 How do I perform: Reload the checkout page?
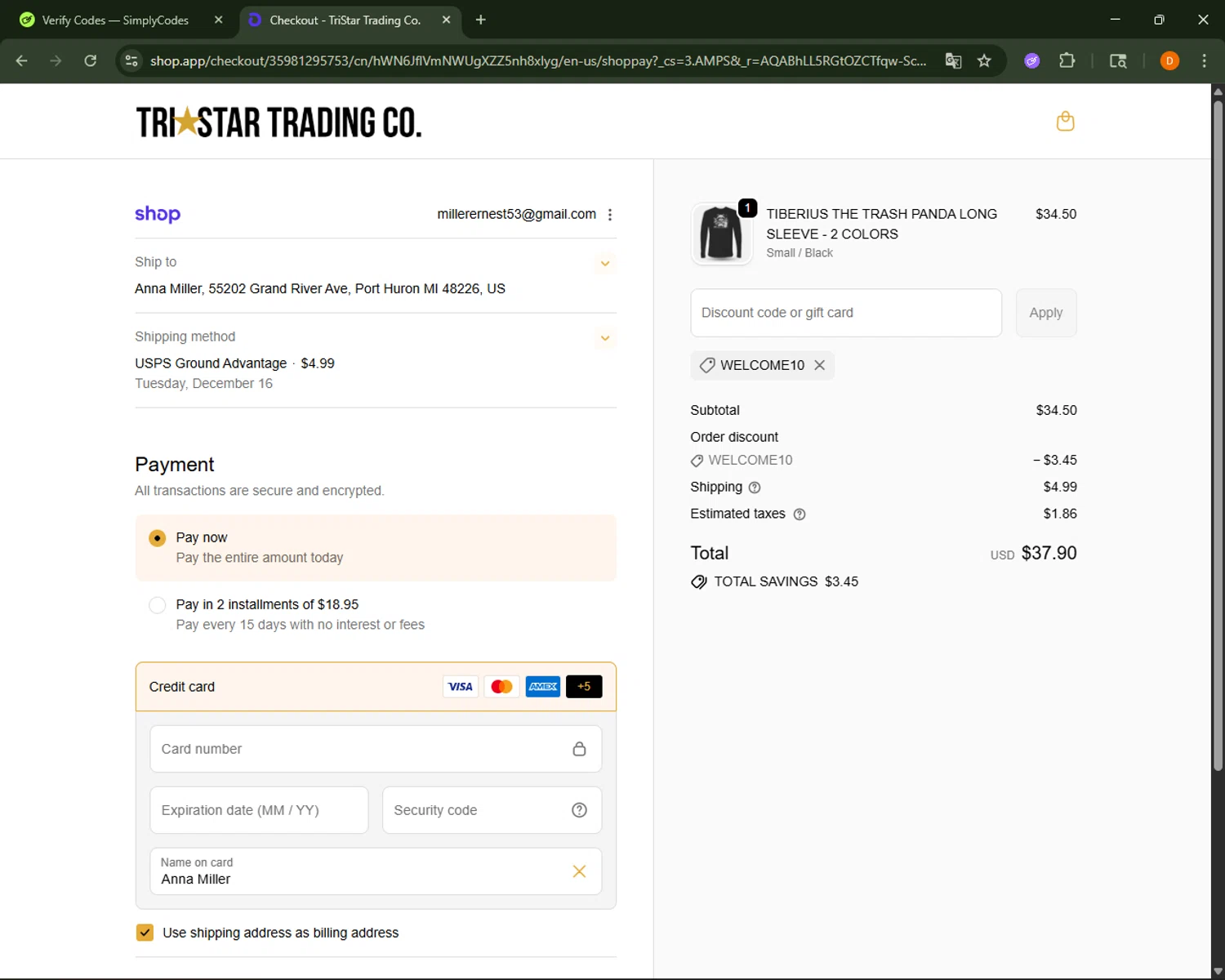tap(91, 60)
